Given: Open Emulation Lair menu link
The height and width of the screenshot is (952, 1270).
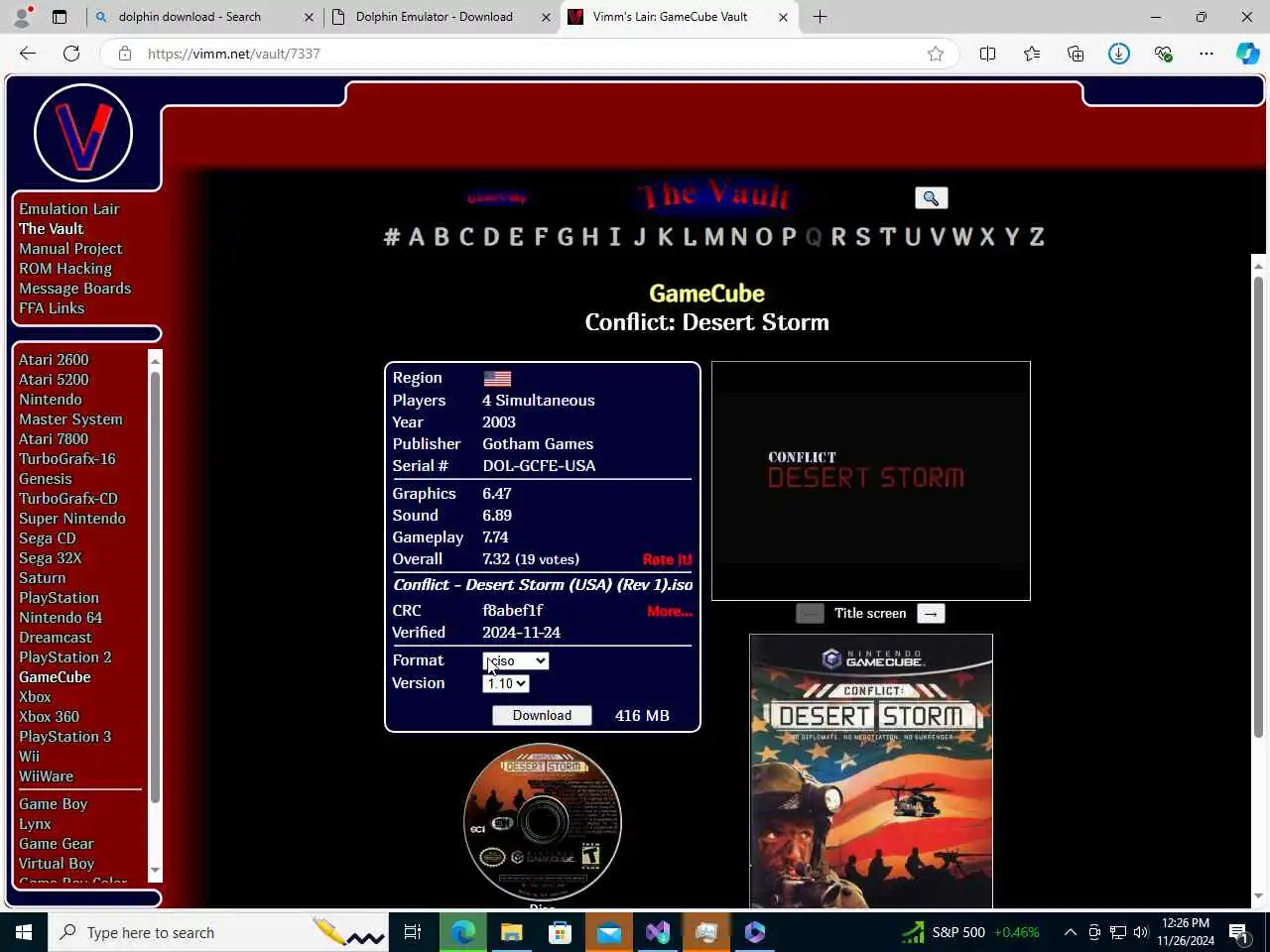Looking at the screenshot, I should pos(68,209).
